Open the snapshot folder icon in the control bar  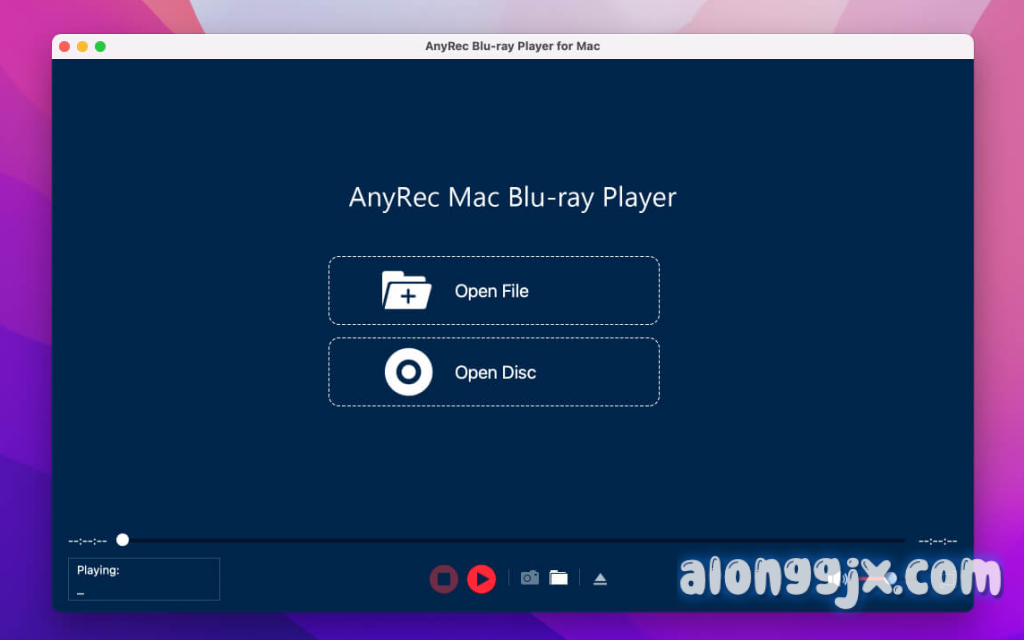(558, 578)
